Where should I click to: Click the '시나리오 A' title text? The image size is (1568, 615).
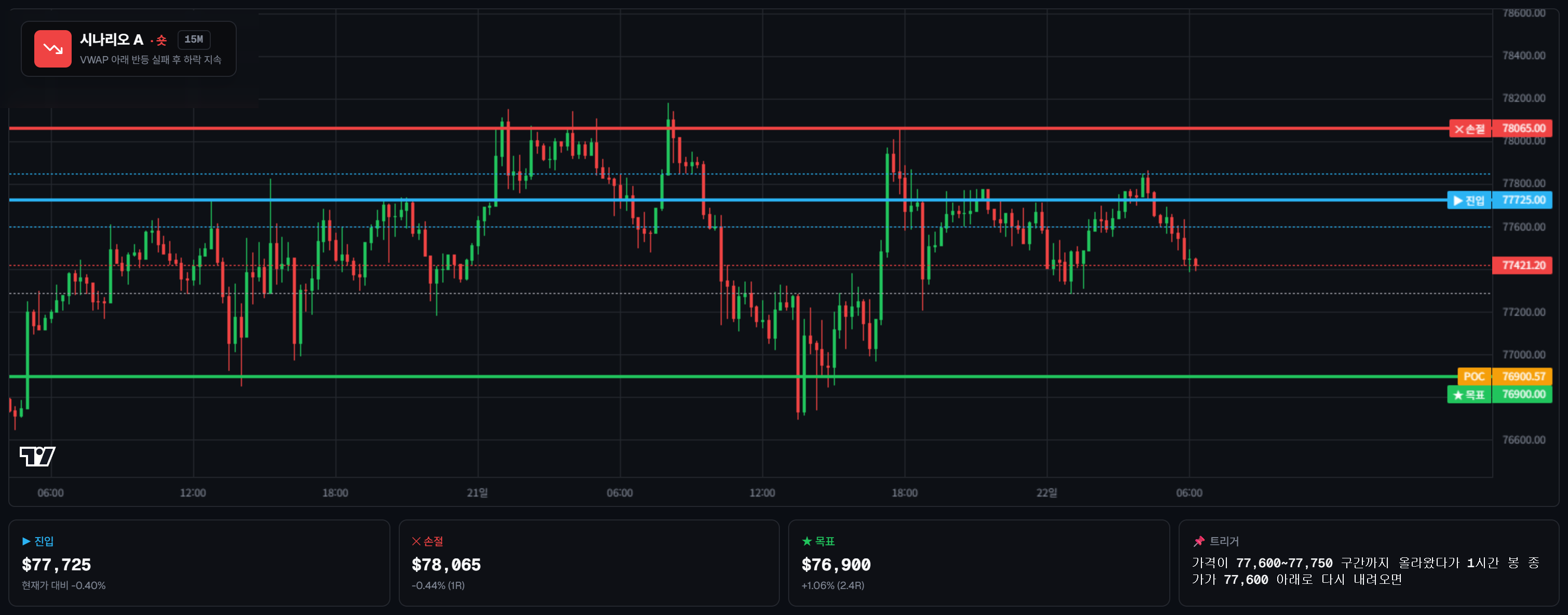pos(112,40)
